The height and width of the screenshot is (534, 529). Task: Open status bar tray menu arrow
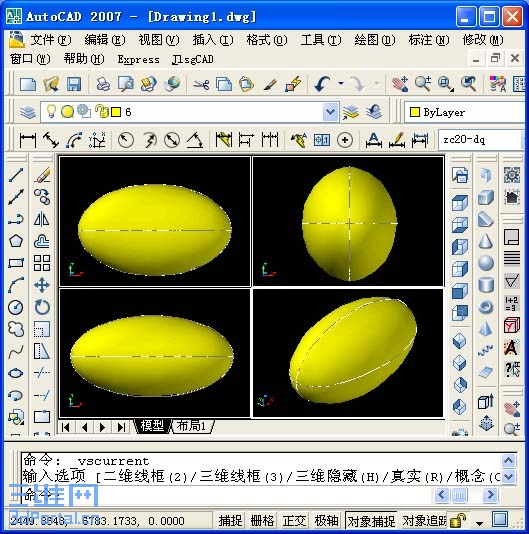[x=480, y=523]
